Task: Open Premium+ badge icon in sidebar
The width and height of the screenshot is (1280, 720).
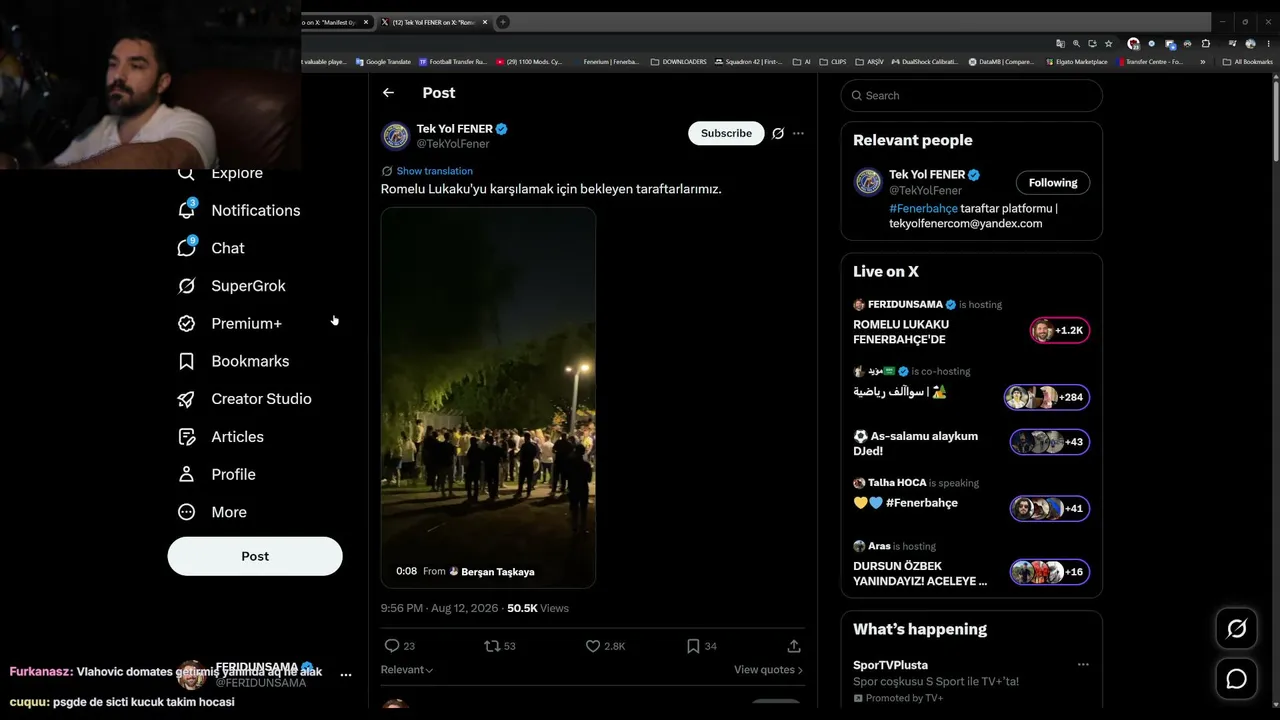Action: click(x=186, y=323)
